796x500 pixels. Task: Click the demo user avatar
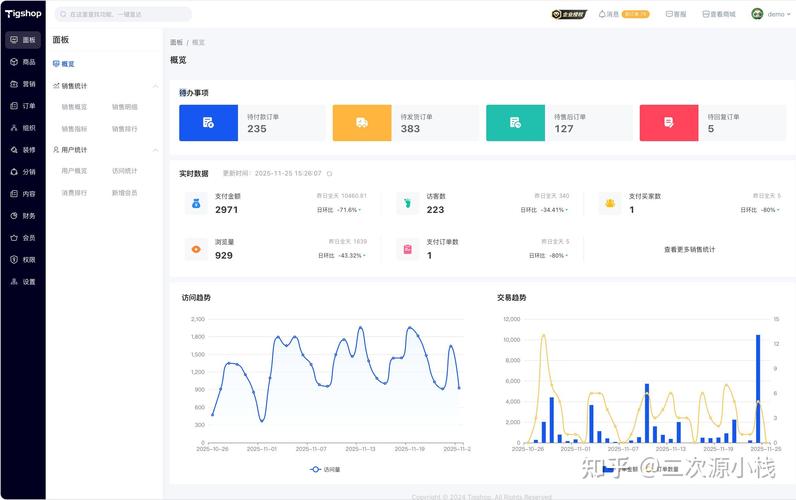click(x=757, y=14)
